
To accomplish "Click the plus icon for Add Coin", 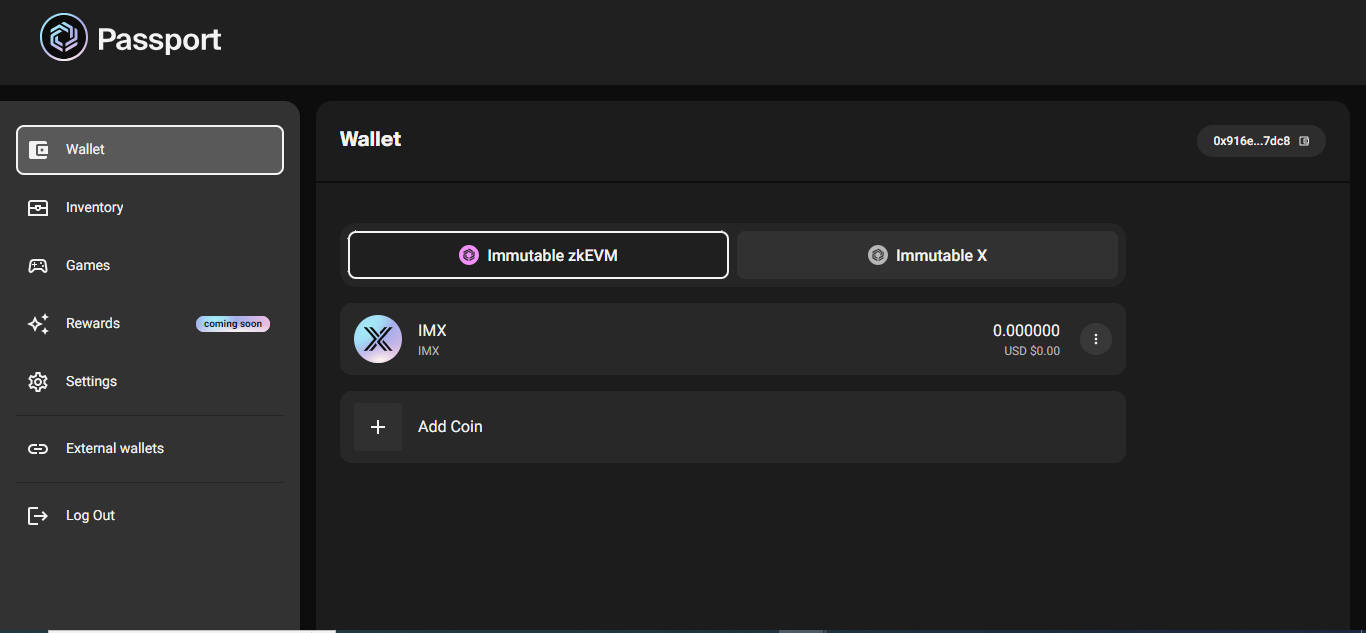I will (x=378, y=427).
